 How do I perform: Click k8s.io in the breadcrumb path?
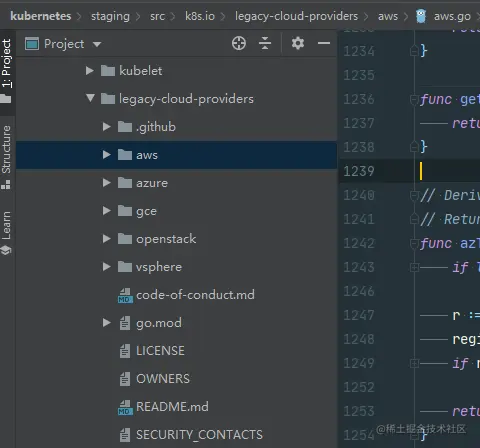pyautogui.click(x=200, y=16)
